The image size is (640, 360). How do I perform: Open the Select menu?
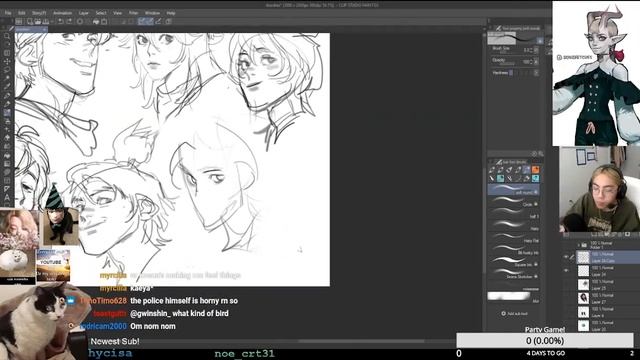coord(101,13)
